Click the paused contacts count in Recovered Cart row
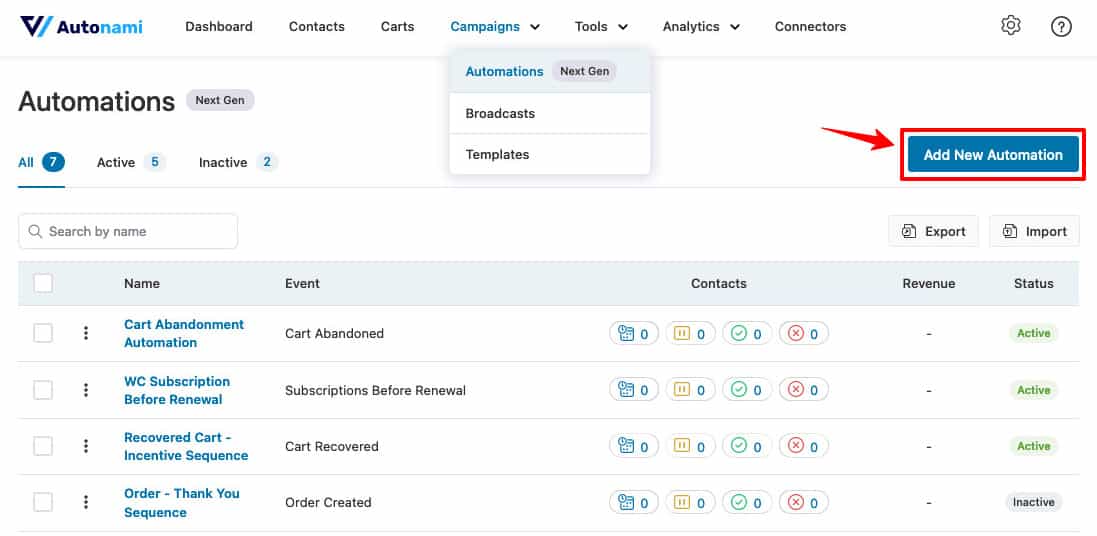The width and height of the screenshot is (1097, 536). click(690, 446)
